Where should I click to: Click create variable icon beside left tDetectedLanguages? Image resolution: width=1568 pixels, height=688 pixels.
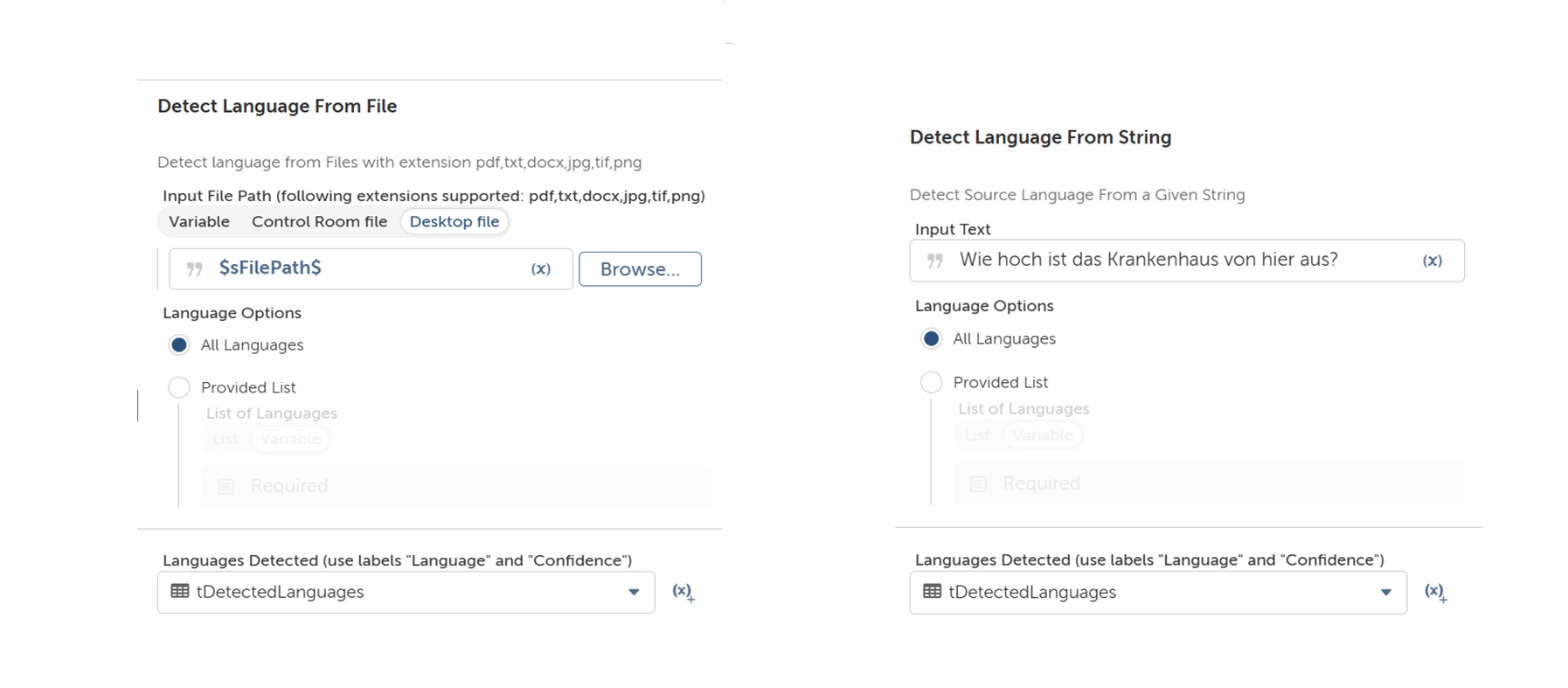coord(683,592)
